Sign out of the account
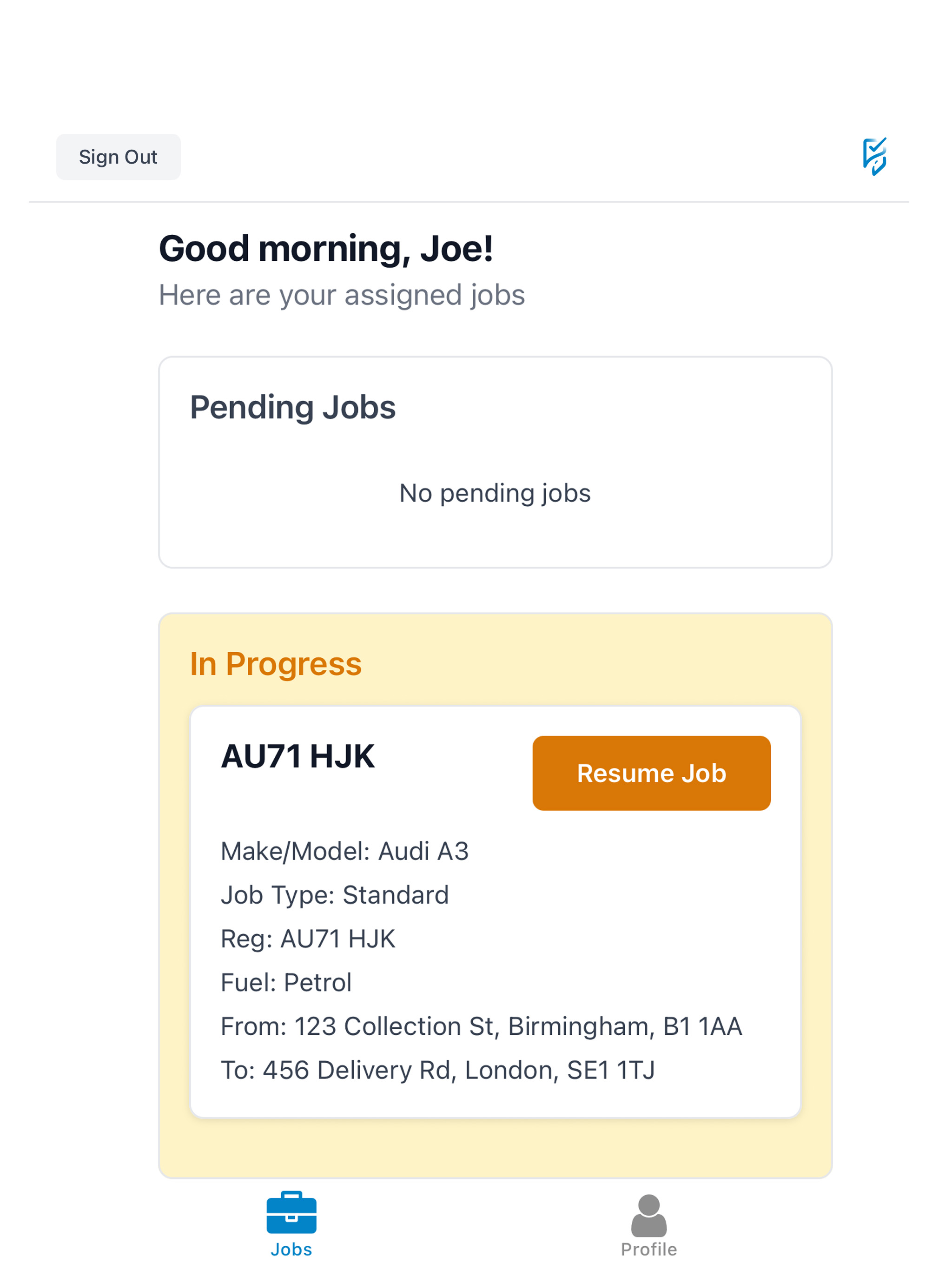The height and width of the screenshot is (1270, 952). 118,157
